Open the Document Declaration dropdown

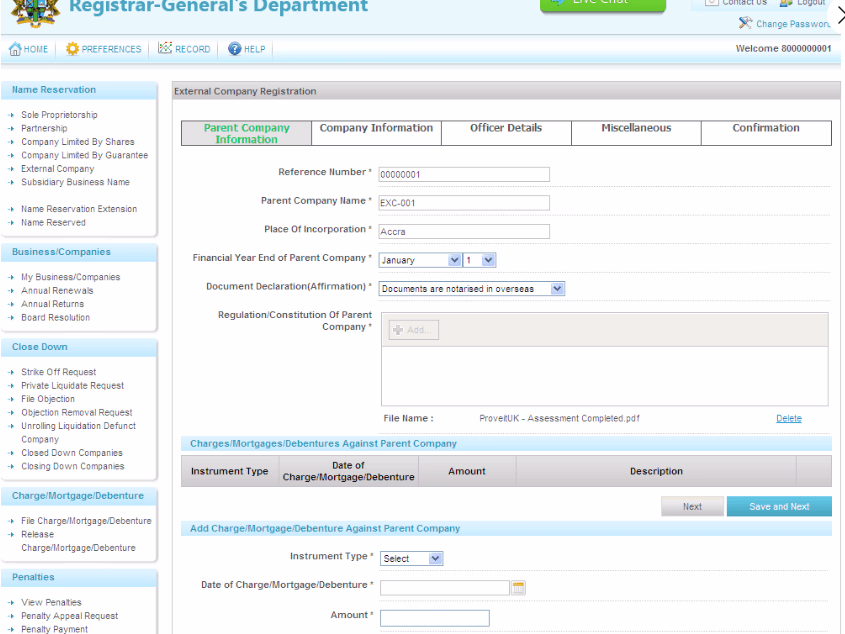[x=472, y=289]
